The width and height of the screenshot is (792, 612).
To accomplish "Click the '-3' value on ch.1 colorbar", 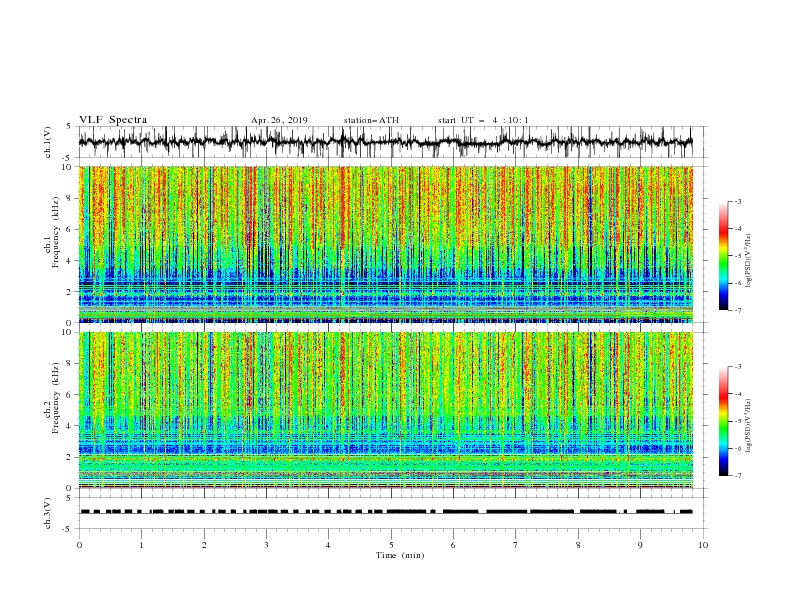I will point(737,201).
